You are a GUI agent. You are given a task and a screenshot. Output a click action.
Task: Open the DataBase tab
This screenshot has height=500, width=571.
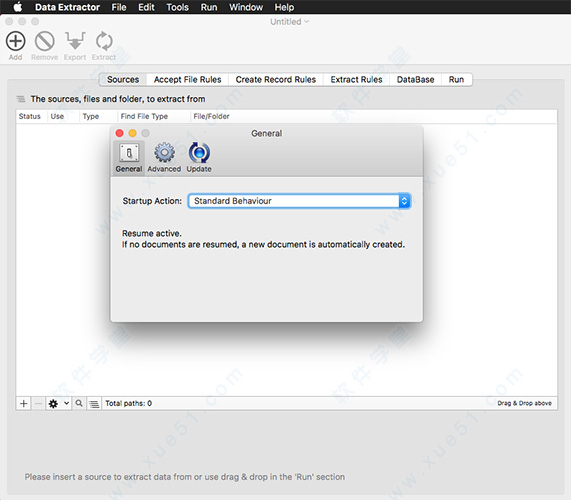click(x=415, y=79)
